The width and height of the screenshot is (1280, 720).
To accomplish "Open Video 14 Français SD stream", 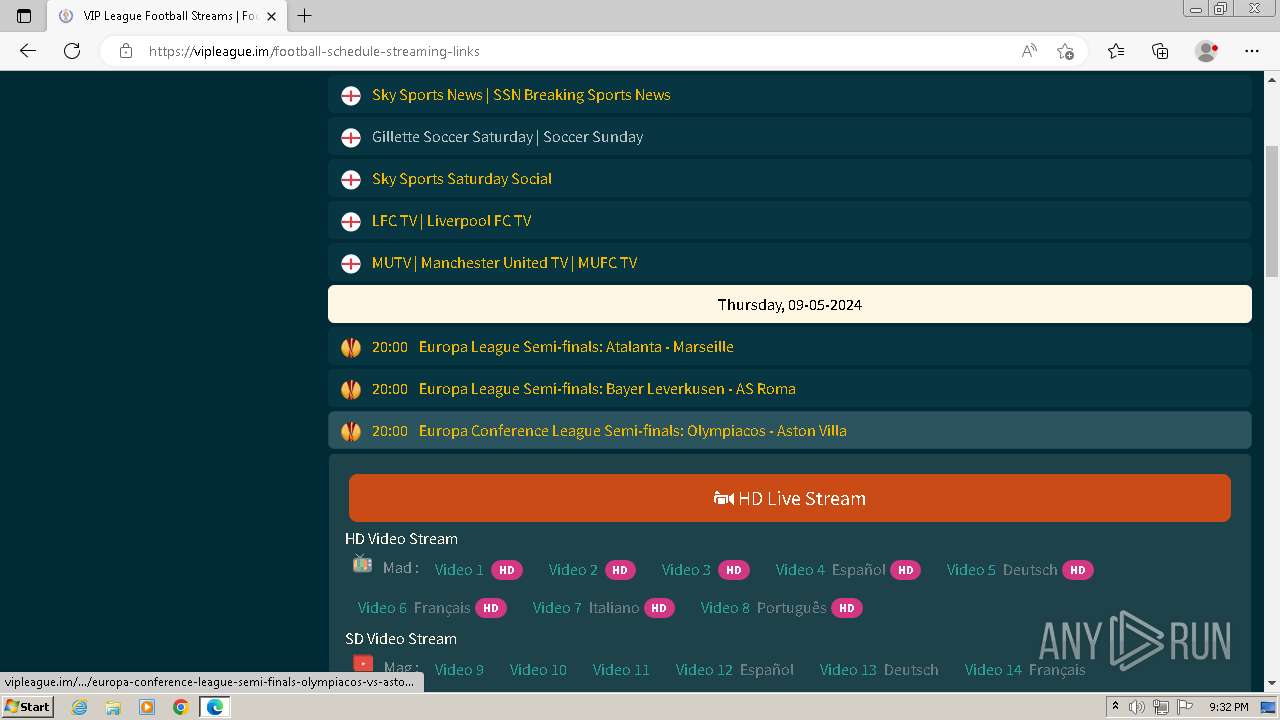I will coord(1025,670).
